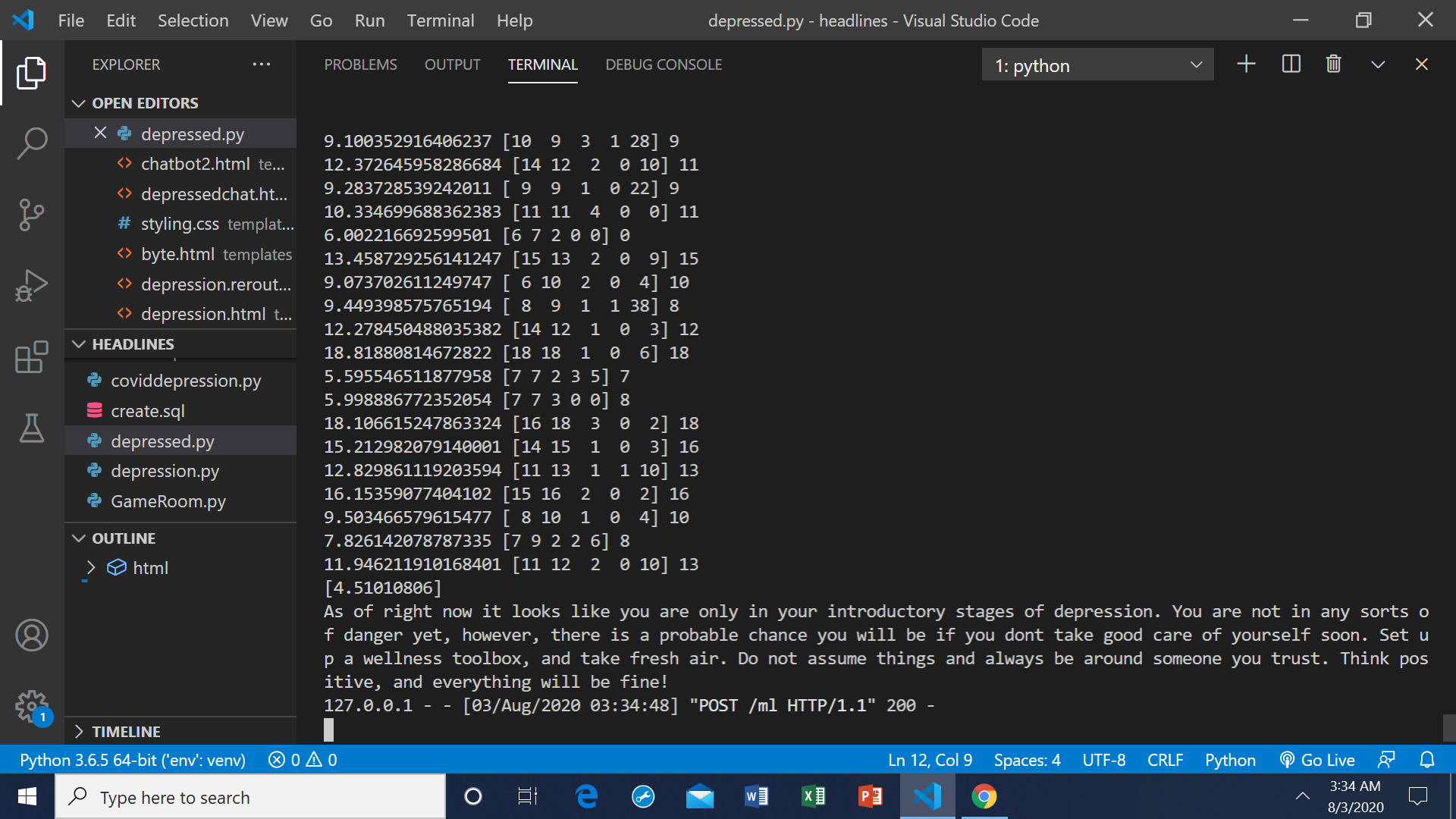Screen dimensions: 1456x819
Task: Click Python 3.6.5 interpreter selector in status bar
Action: tap(133, 760)
